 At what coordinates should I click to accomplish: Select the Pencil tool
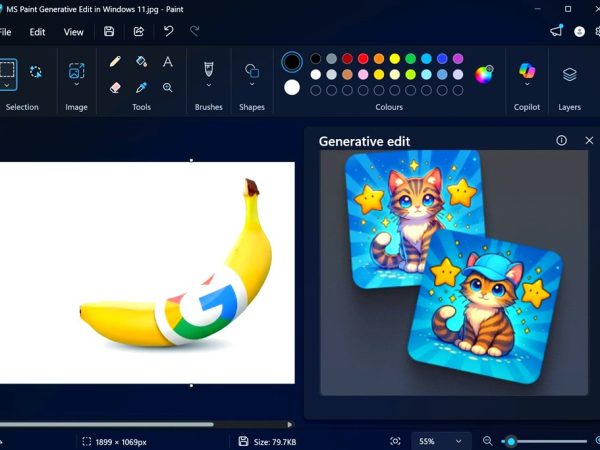pos(115,62)
